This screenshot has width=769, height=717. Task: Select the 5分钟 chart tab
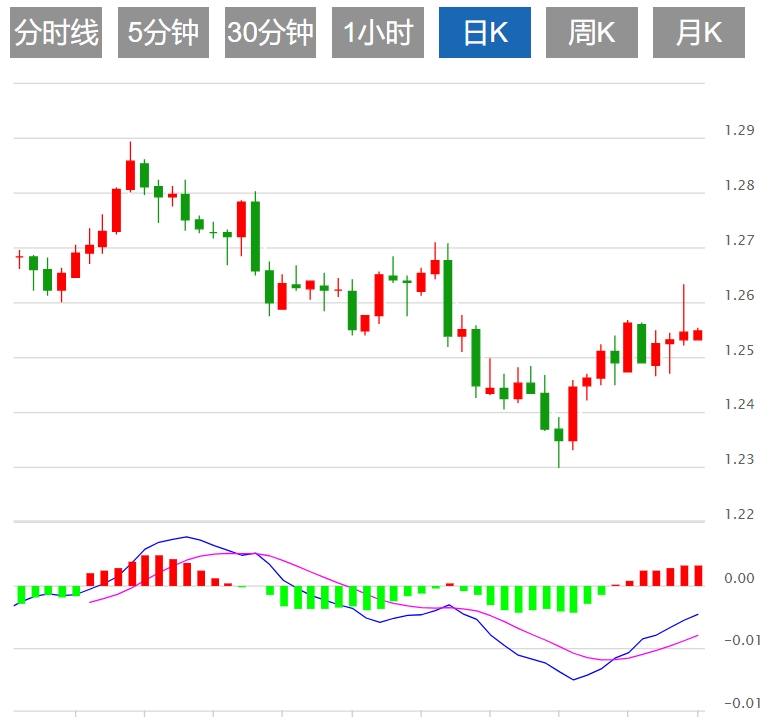tap(163, 33)
